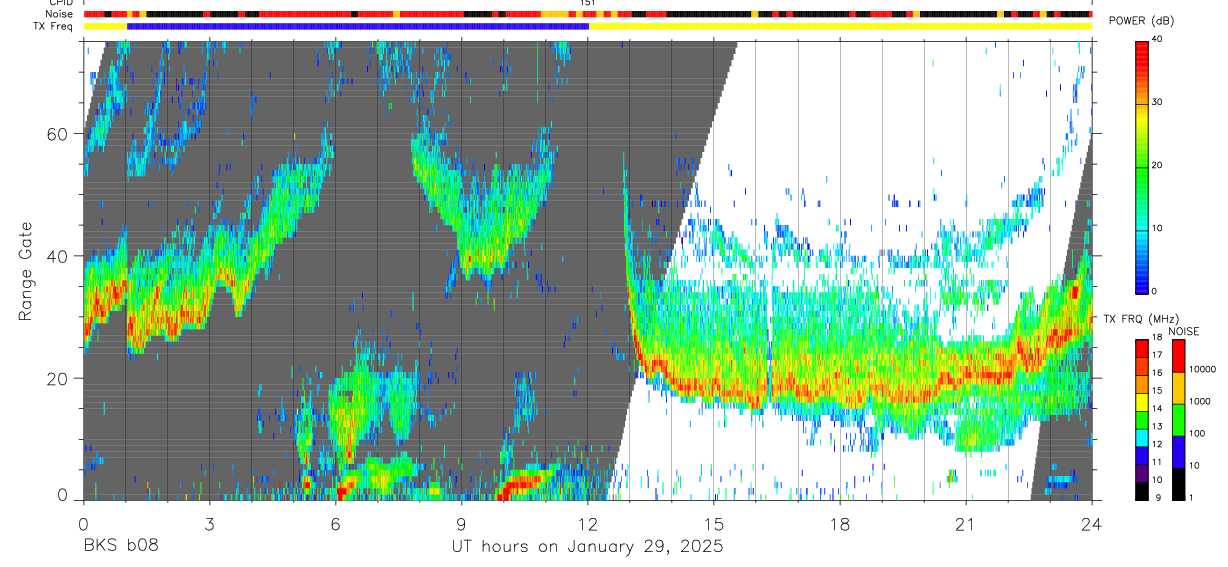Click the CPID value 151 above the noise strip
This screenshot has height=567, width=1228.
click(588, 3)
